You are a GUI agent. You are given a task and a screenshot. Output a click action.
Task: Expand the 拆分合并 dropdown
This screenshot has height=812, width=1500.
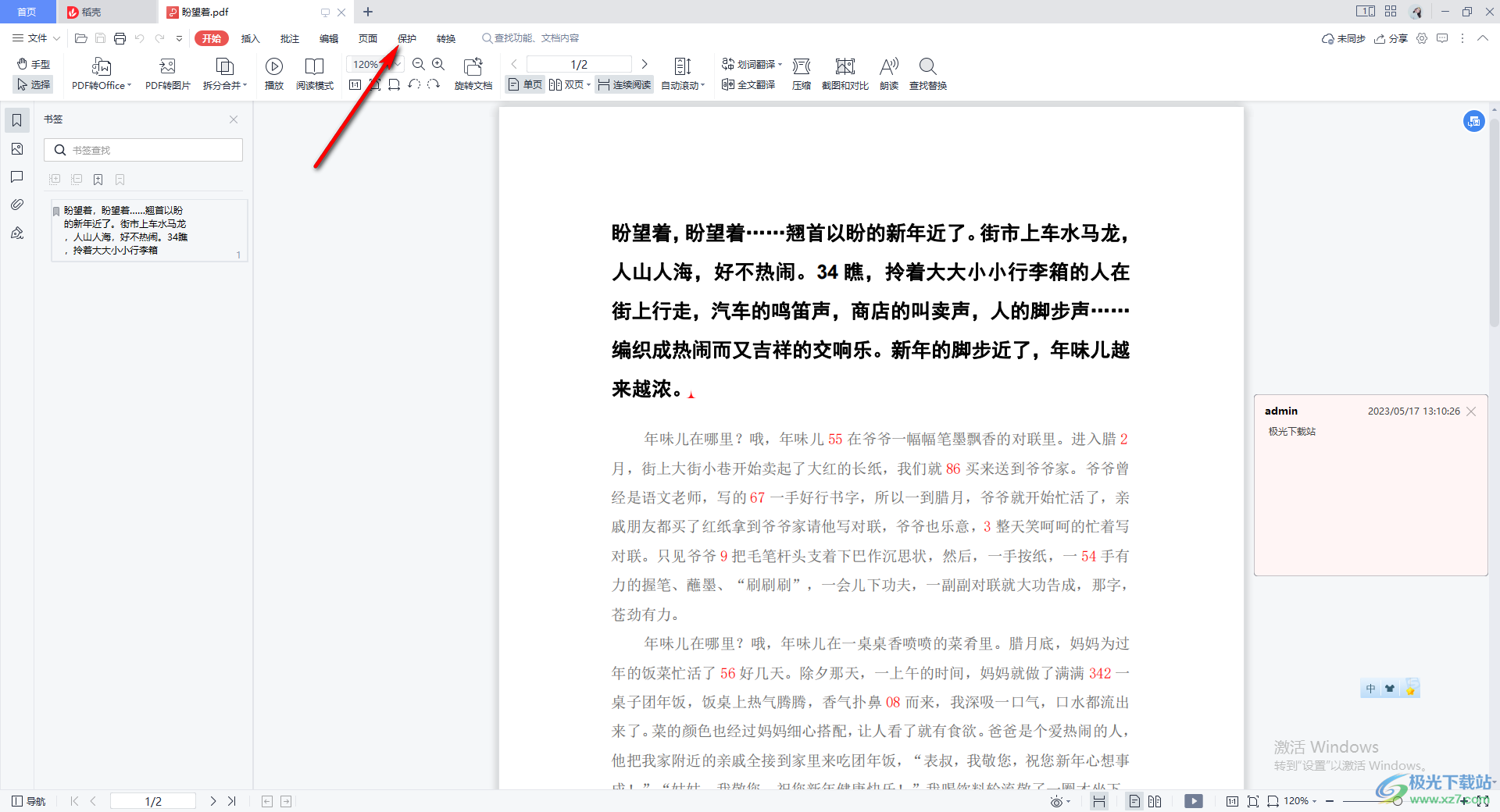click(x=224, y=74)
